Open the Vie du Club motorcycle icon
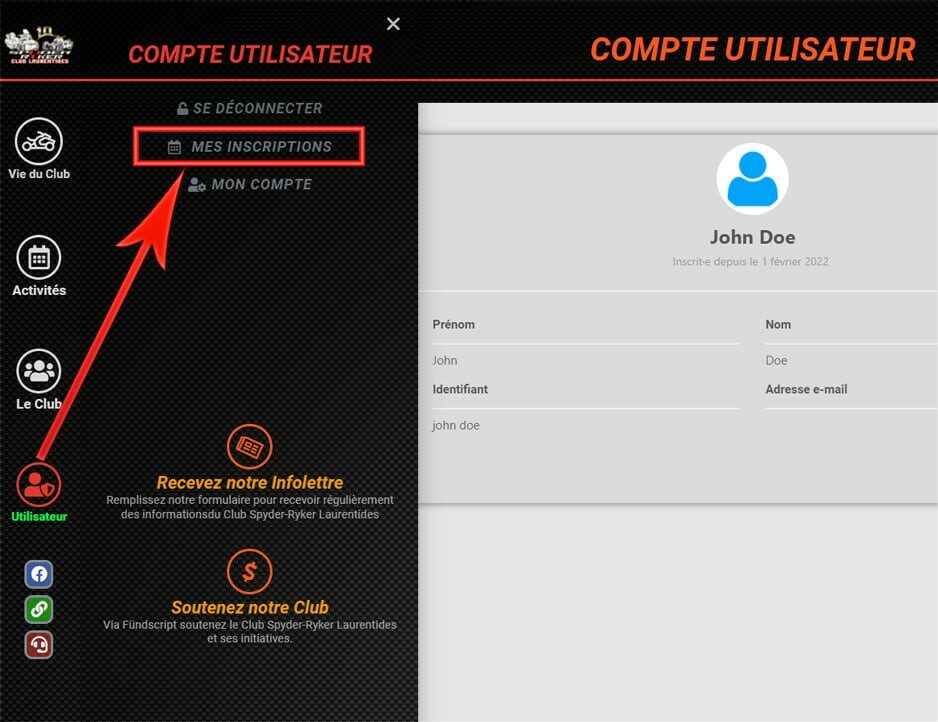 [39, 141]
